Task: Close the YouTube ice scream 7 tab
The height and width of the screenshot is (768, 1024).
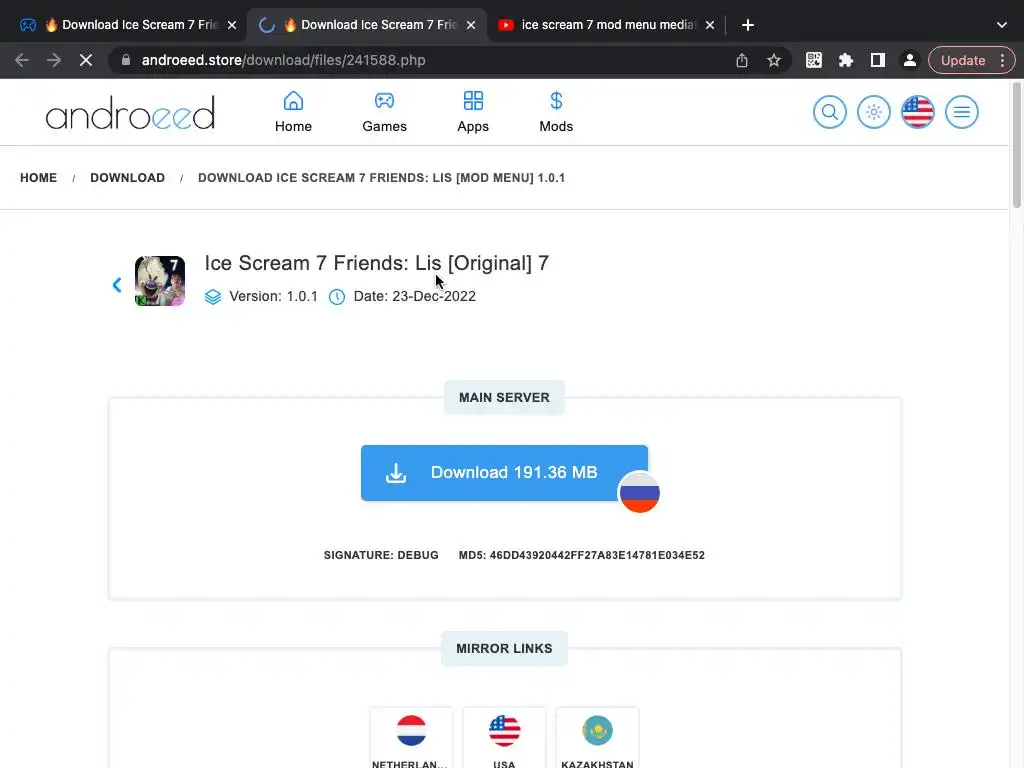Action: coord(710,25)
